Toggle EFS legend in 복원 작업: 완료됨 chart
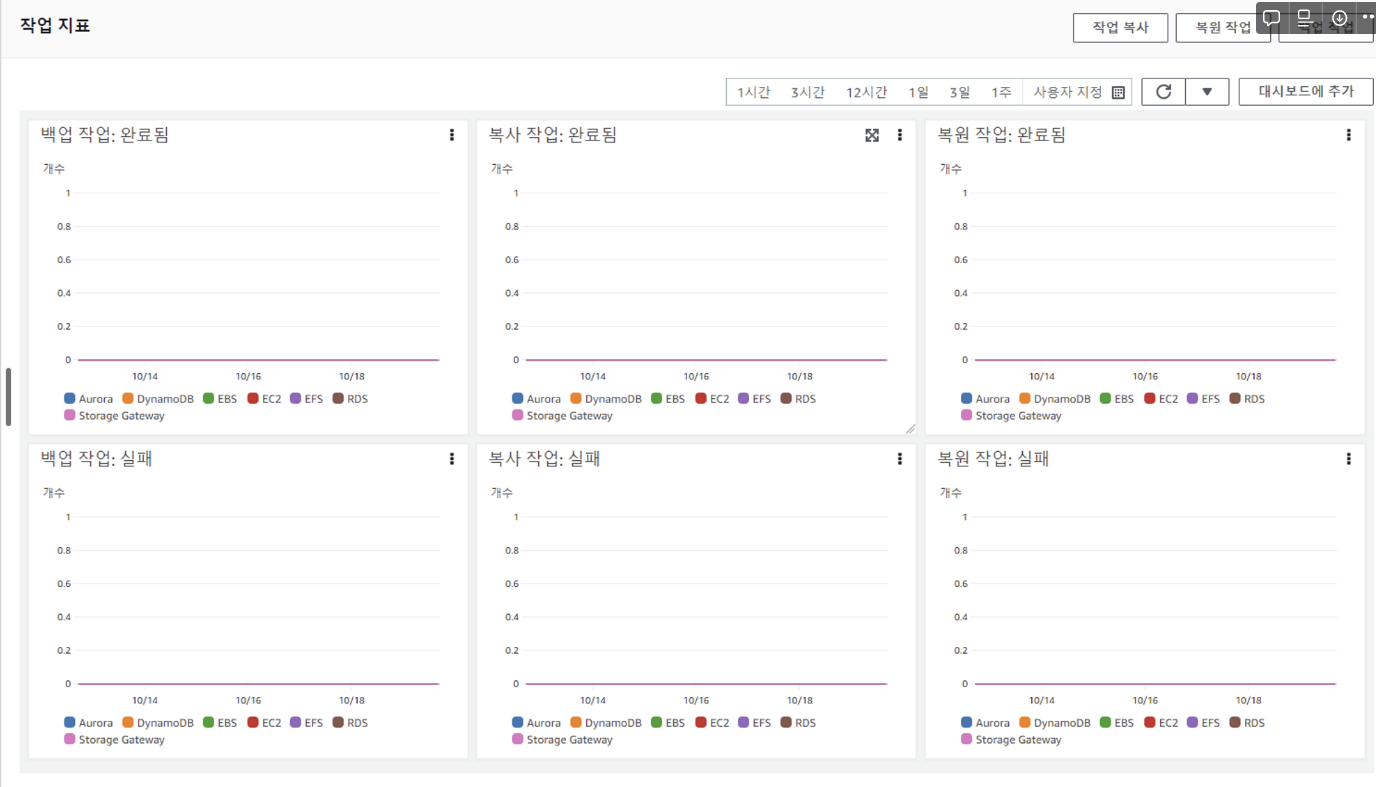1376x787 pixels. 1204,399
